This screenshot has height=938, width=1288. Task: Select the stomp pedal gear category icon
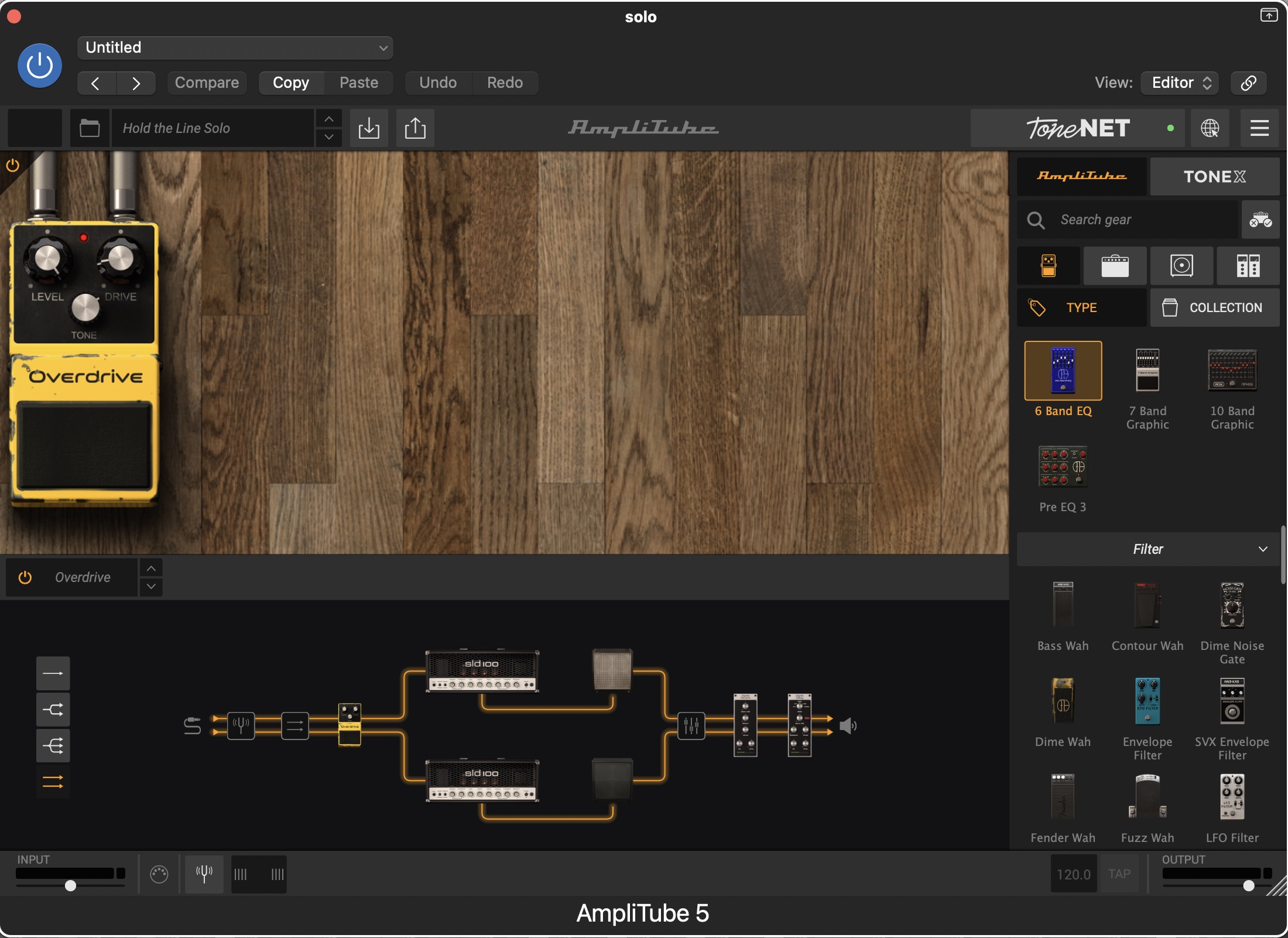click(x=1049, y=266)
